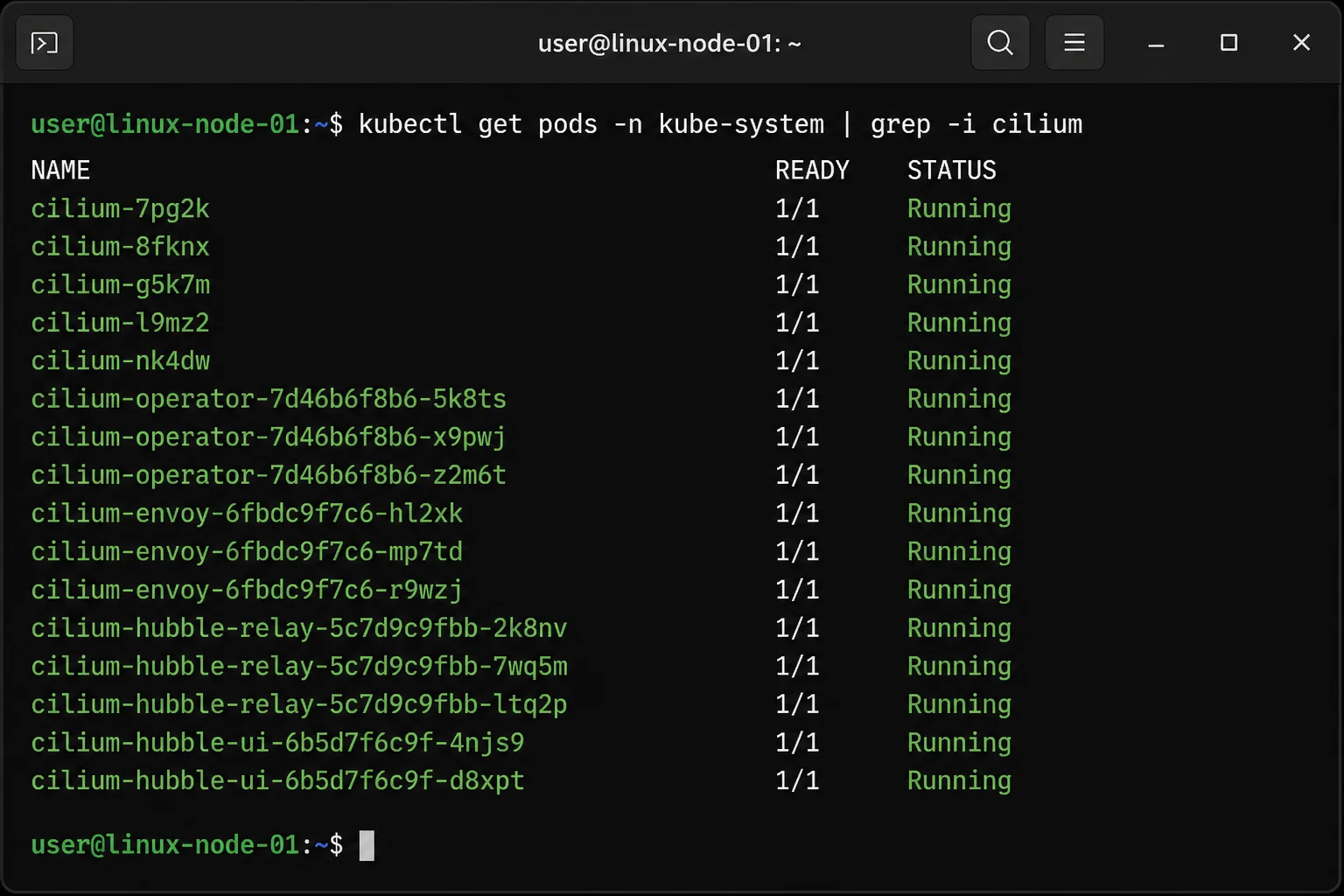
Task: Select pod cilium-envoy-6fbdc9f7c6-r9wzj
Action: pyautogui.click(x=247, y=591)
